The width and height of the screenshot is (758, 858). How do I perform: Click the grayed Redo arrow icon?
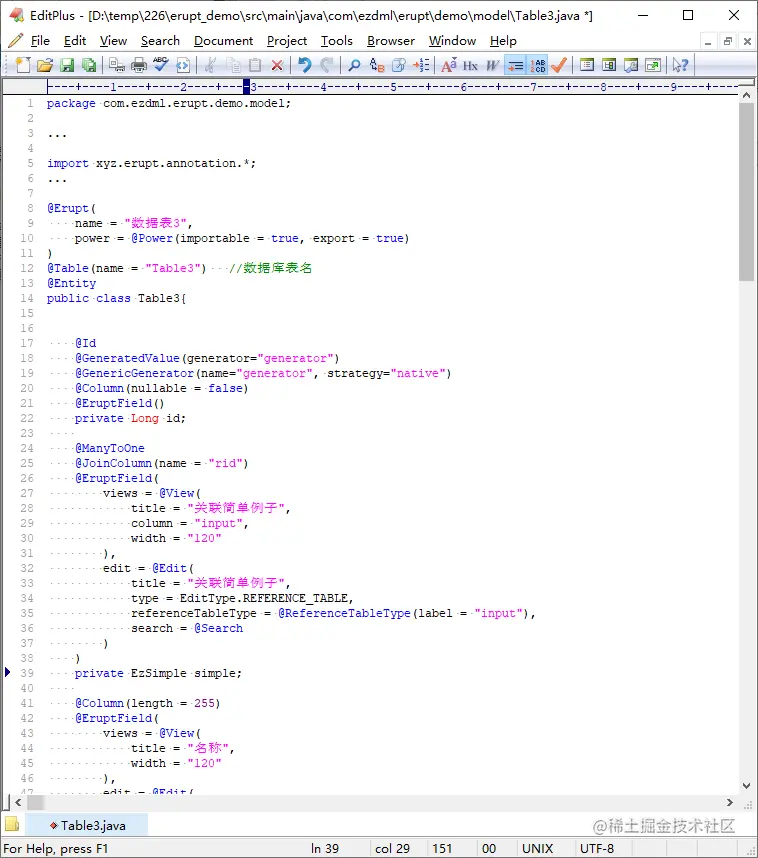(327, 65)
